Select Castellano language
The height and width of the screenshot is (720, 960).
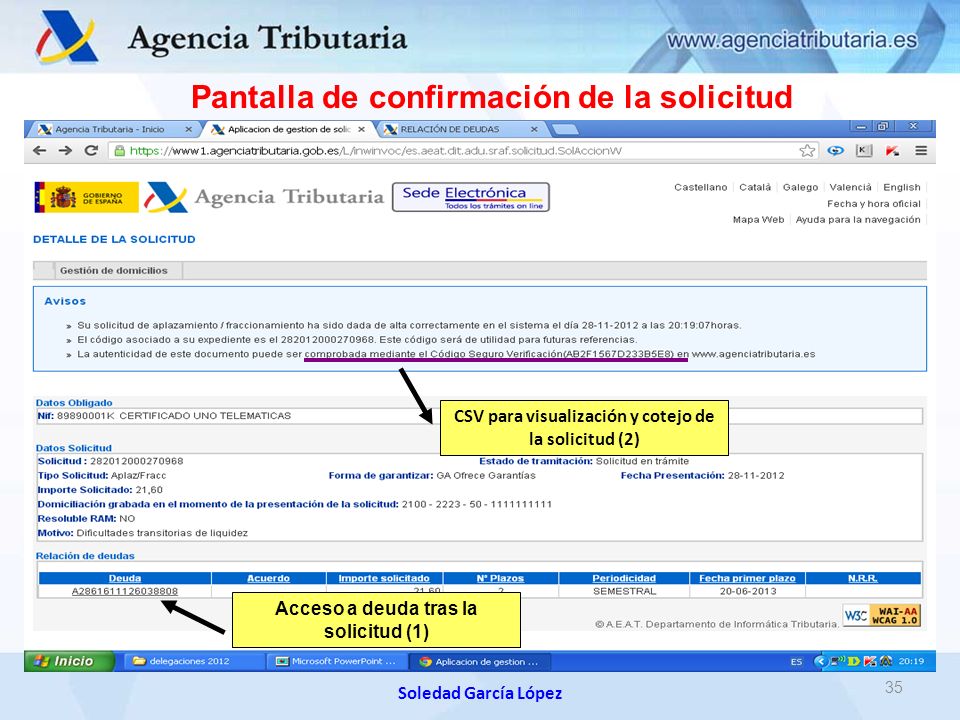700,187
